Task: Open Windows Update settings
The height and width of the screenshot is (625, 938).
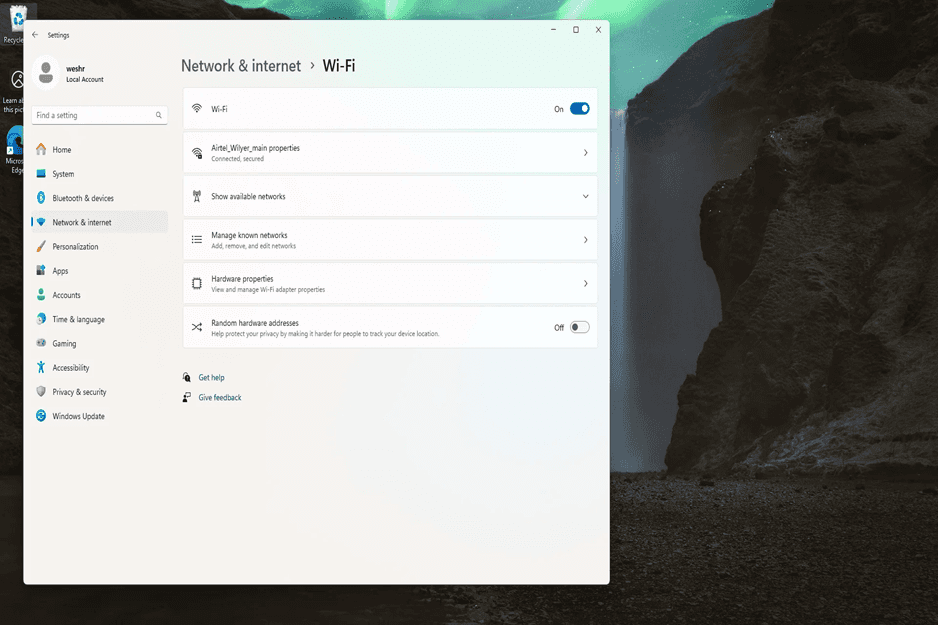Action: click(99, 416)
